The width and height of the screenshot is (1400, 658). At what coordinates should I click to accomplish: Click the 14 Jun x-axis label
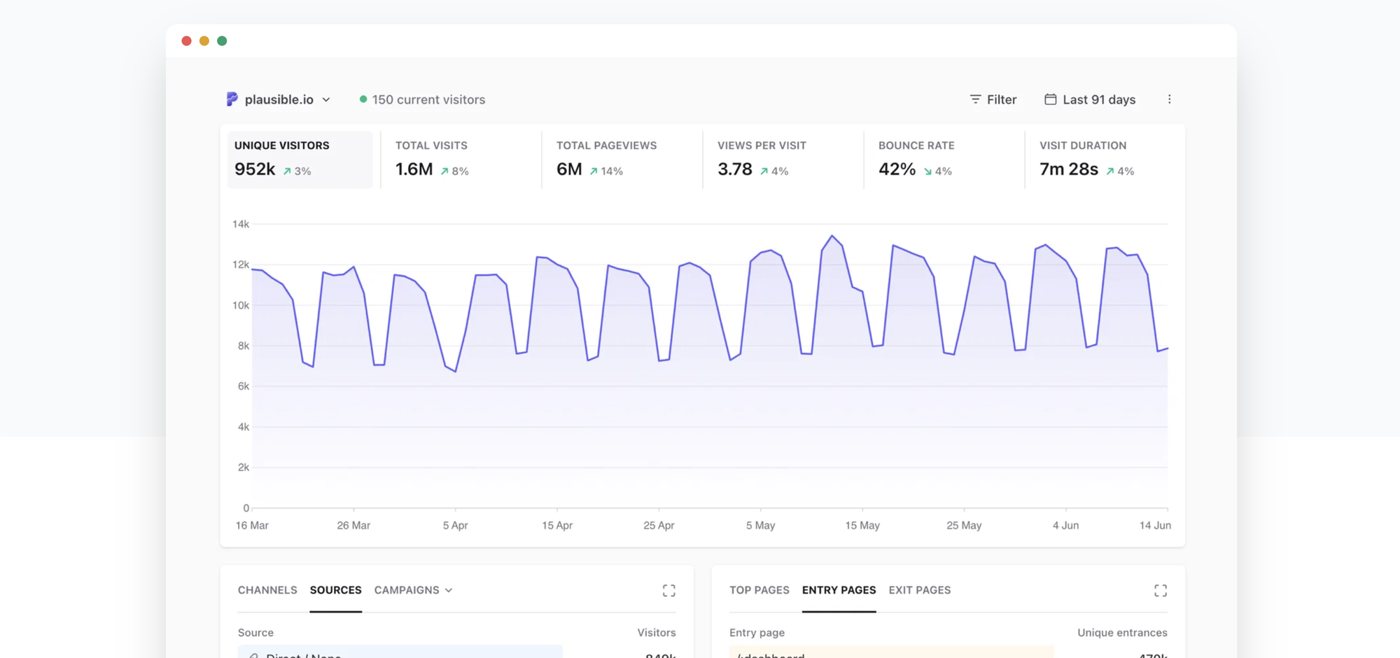(1155, 525)
